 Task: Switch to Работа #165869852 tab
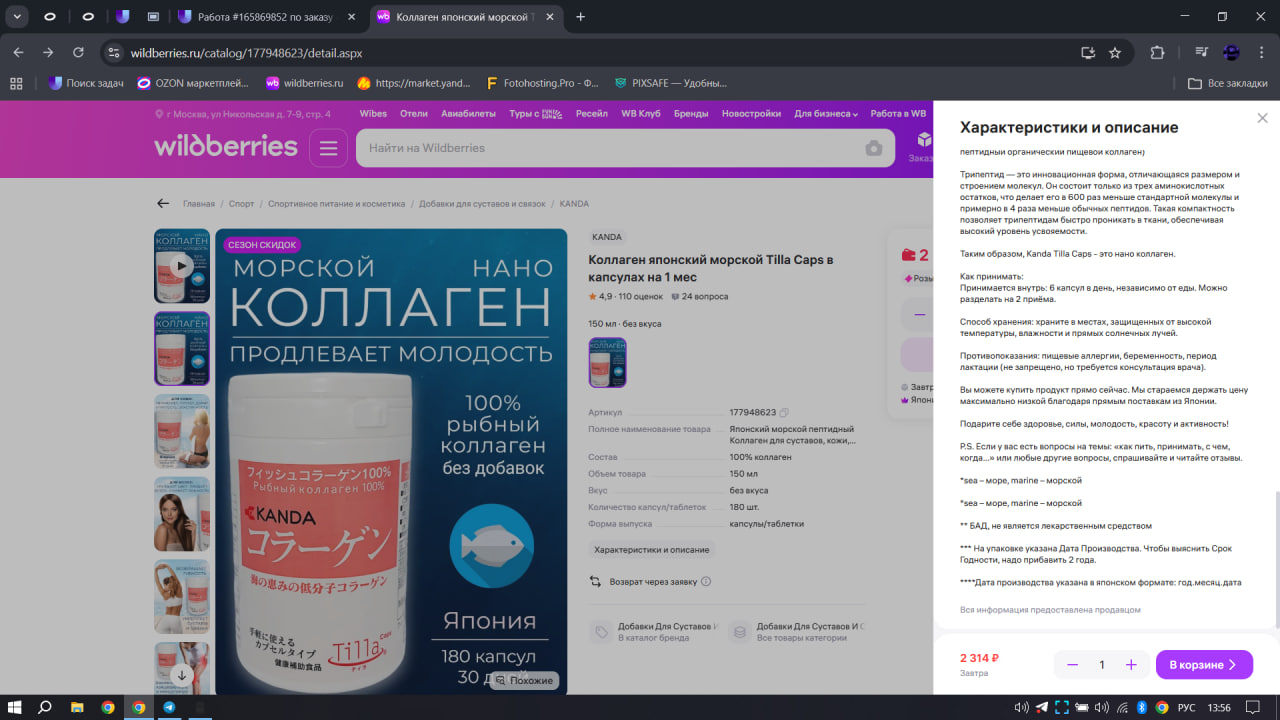click(x=267, y=17)
